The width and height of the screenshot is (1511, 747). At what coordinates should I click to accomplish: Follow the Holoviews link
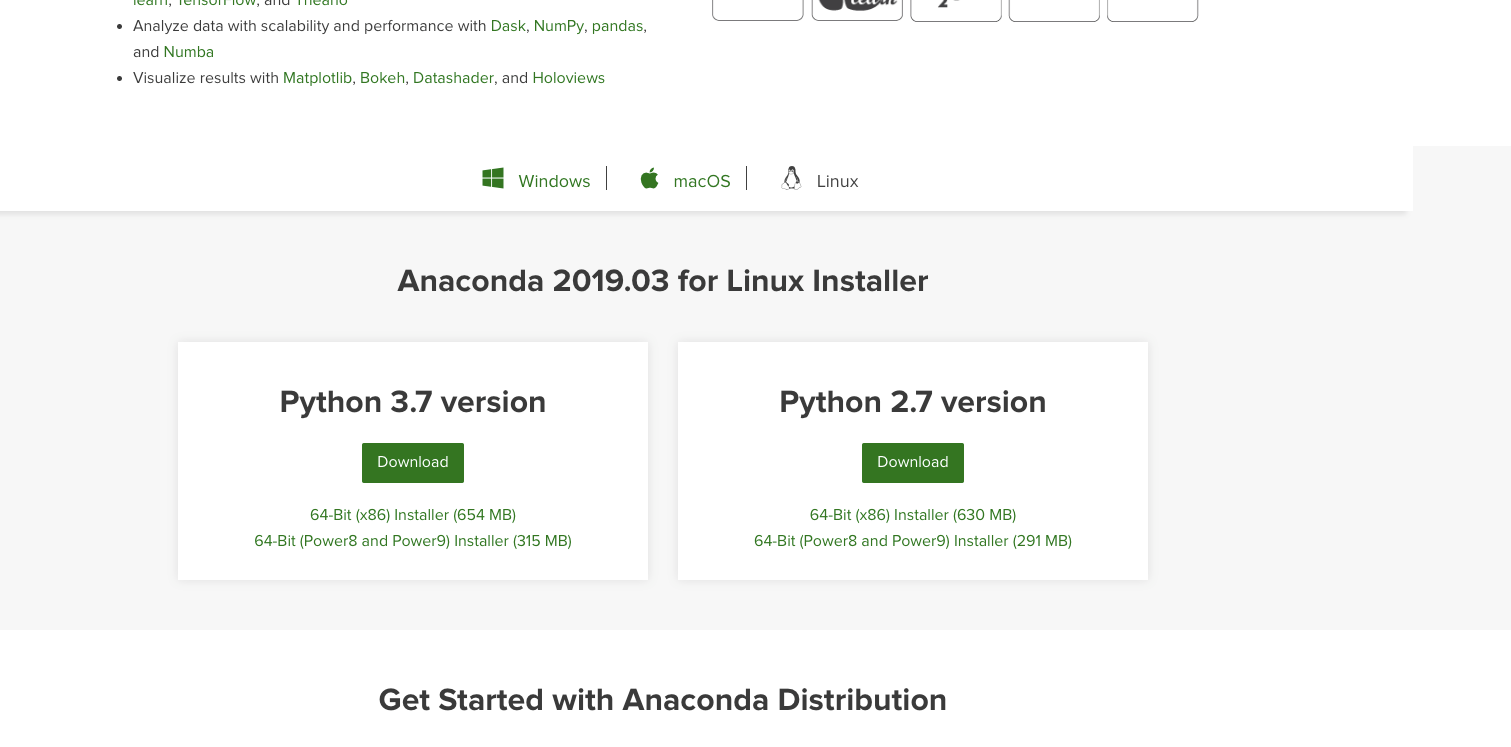tap(568, 78)
